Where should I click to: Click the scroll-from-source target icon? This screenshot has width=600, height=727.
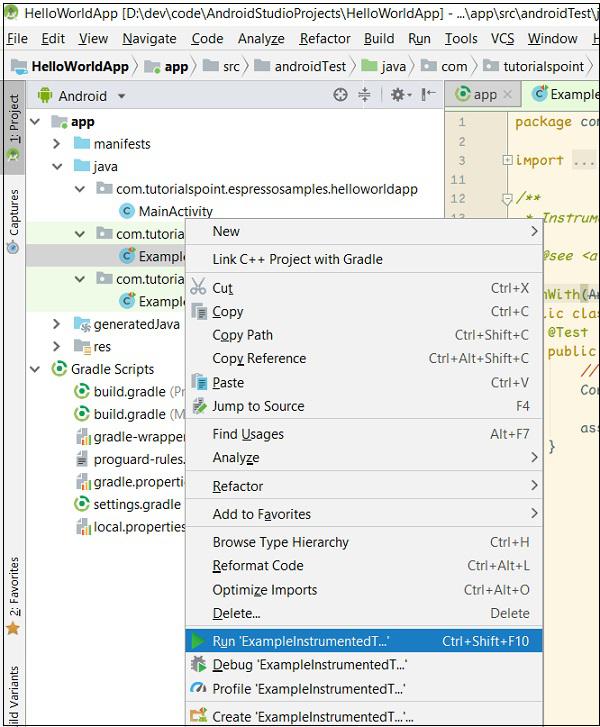click(x=340, y=95)
